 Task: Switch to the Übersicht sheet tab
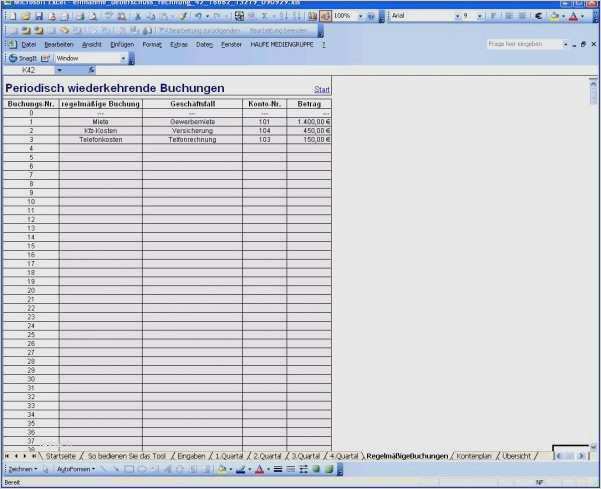517,456
